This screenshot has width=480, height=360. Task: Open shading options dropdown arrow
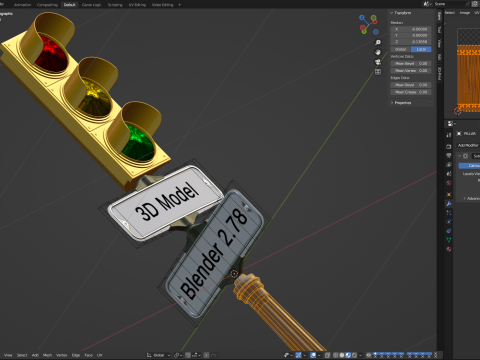[x=360, y=355]
